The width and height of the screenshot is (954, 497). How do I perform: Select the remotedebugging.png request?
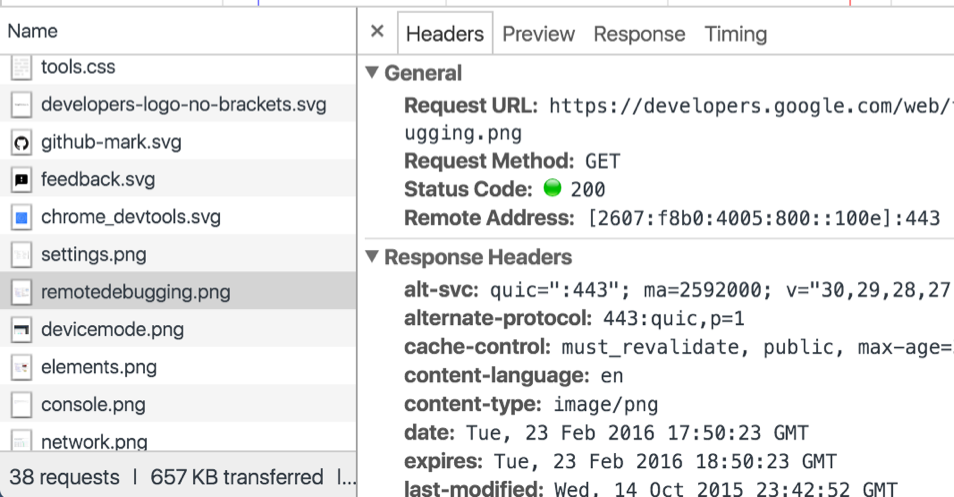[x=178, y=292]
